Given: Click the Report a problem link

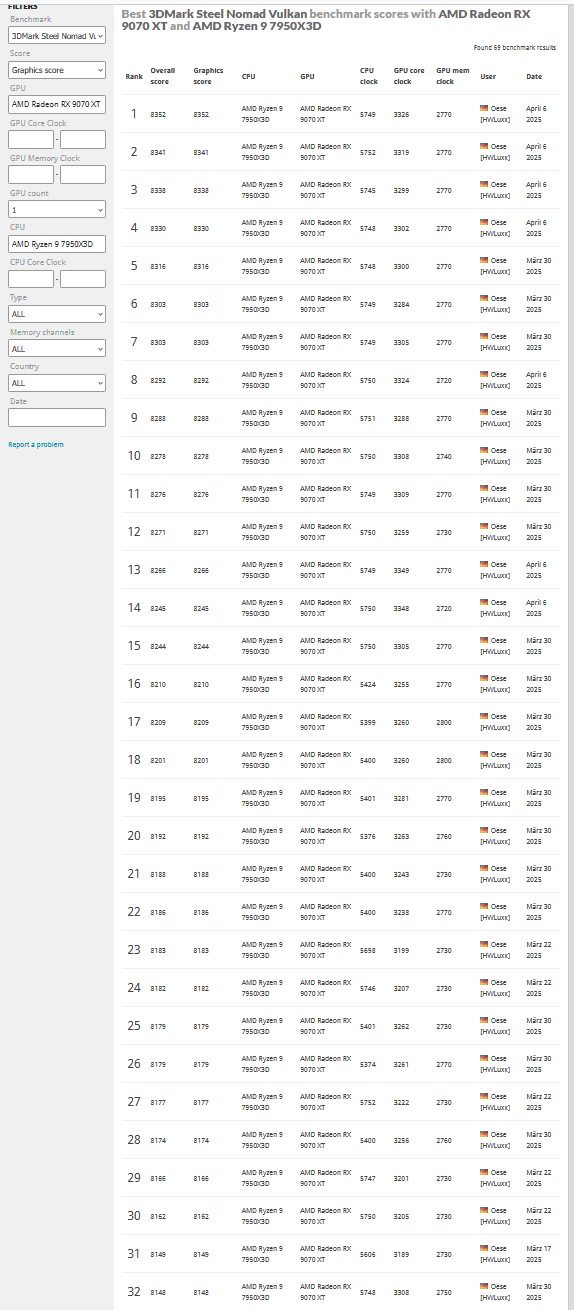Looking at the screenshot, I should (x=35, y=444).
